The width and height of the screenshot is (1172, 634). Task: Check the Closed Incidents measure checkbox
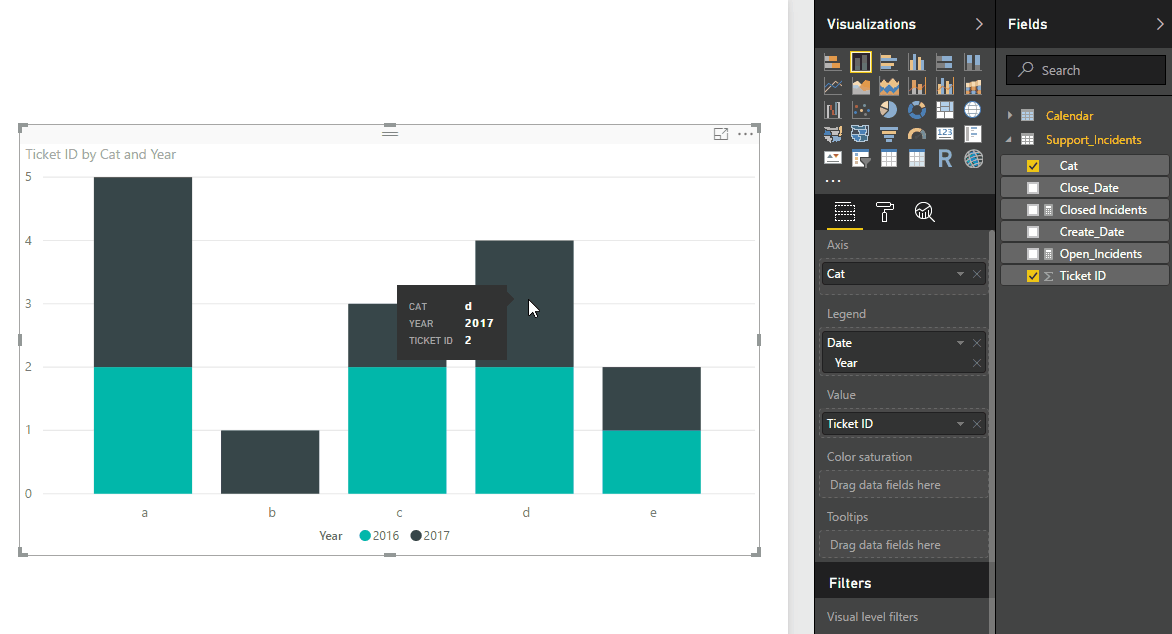click(x=1033, y=210)
